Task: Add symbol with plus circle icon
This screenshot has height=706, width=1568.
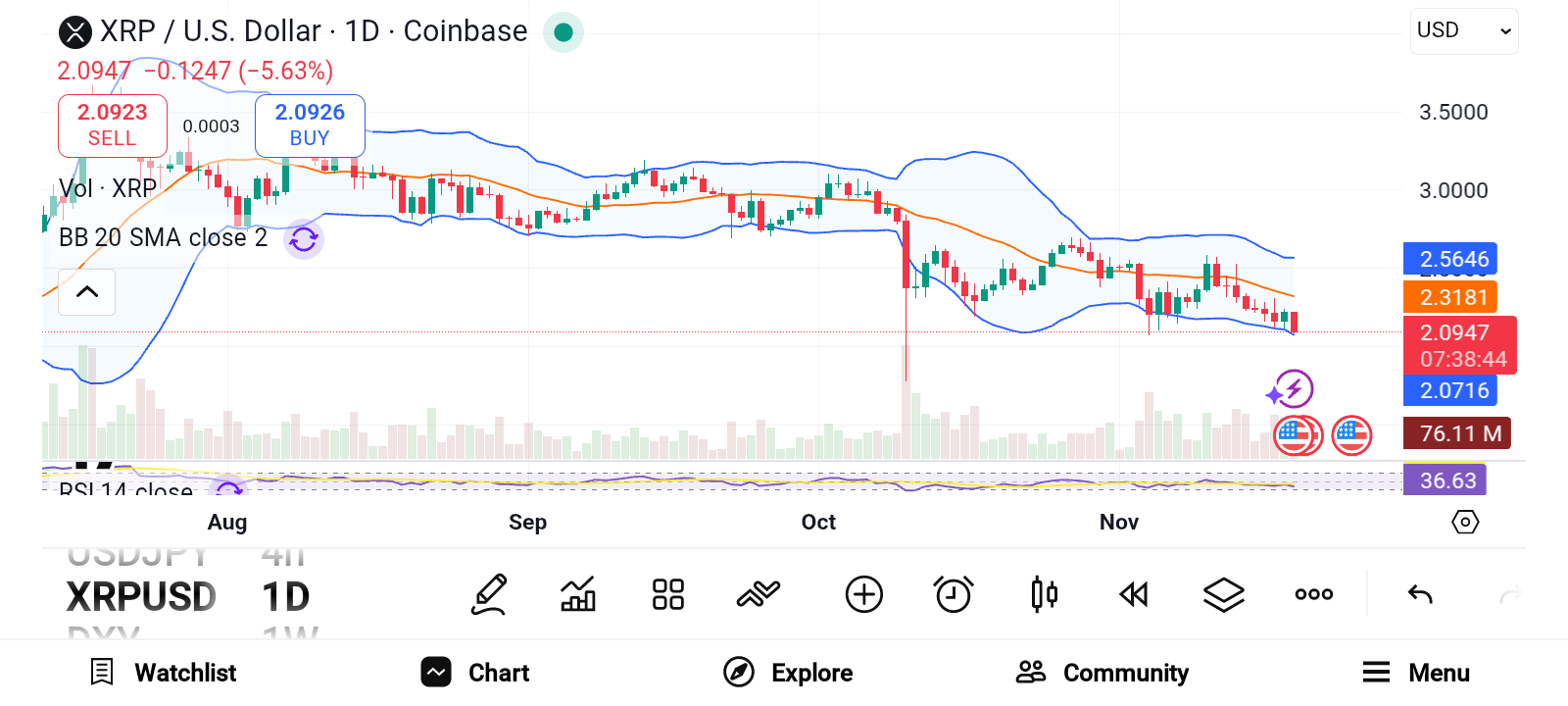Action: tap(863, 594)
